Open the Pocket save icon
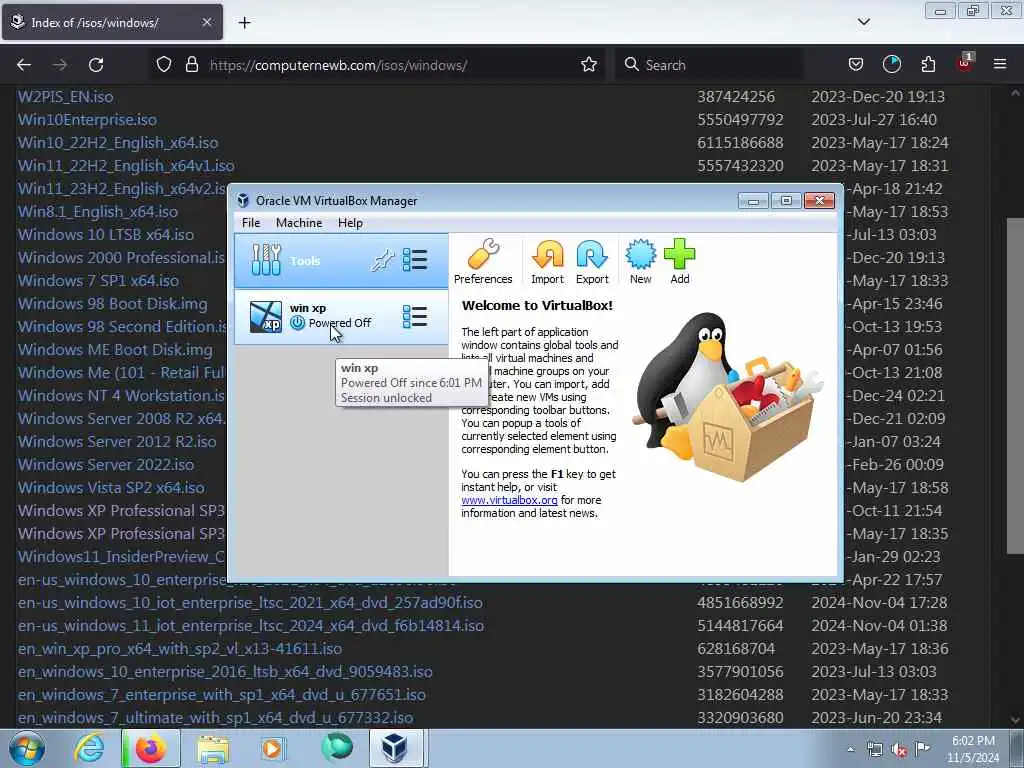 pyautogui.click(x=856, y=65)
